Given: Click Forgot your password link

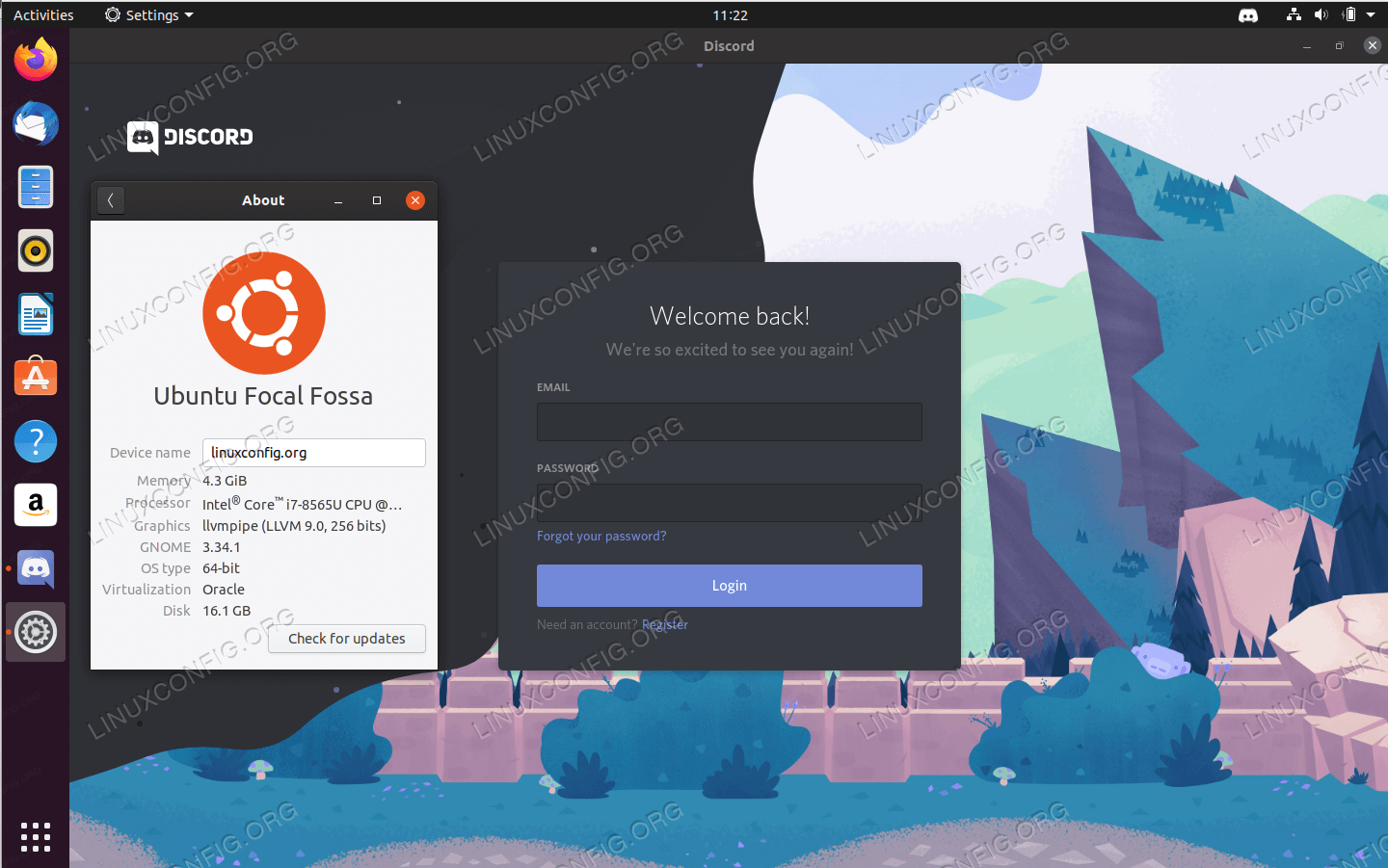Looking at the screenshot, I should 601,537.
